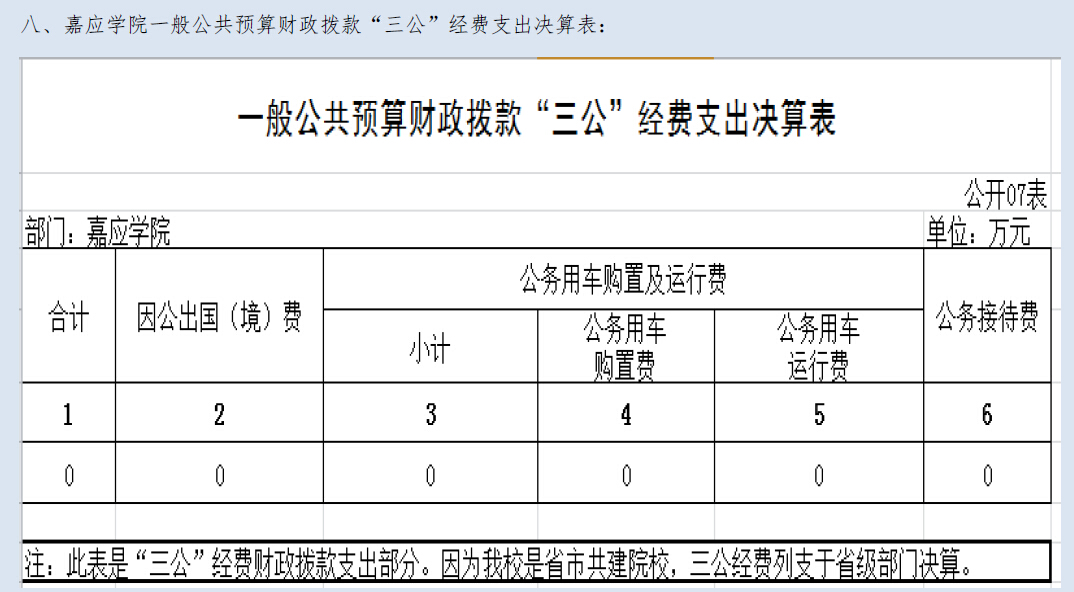
Task: Click the 部门：嘉应学院 text
Action: point(97,232)
